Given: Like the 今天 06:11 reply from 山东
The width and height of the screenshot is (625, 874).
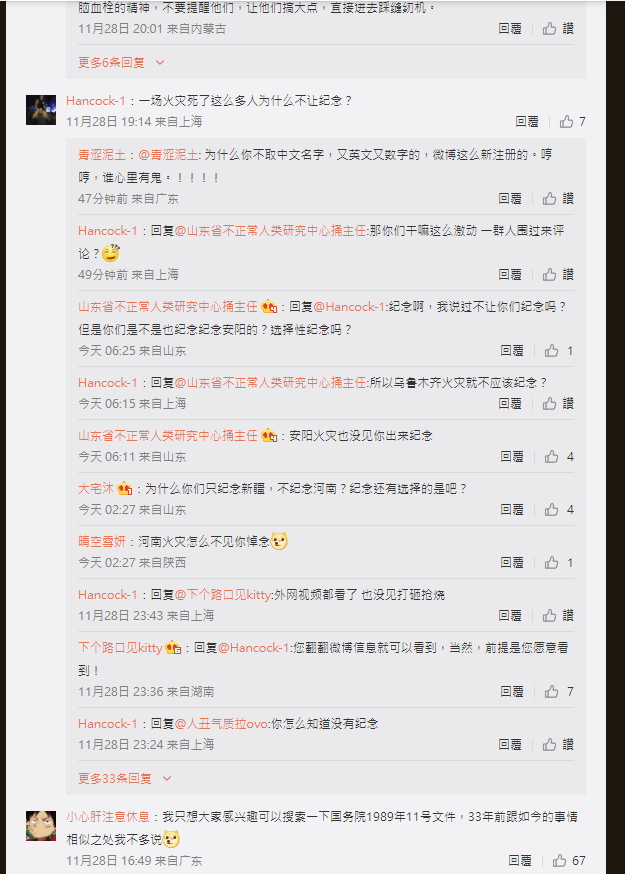Looking at the screenshot, I should [x=551, y=457].
